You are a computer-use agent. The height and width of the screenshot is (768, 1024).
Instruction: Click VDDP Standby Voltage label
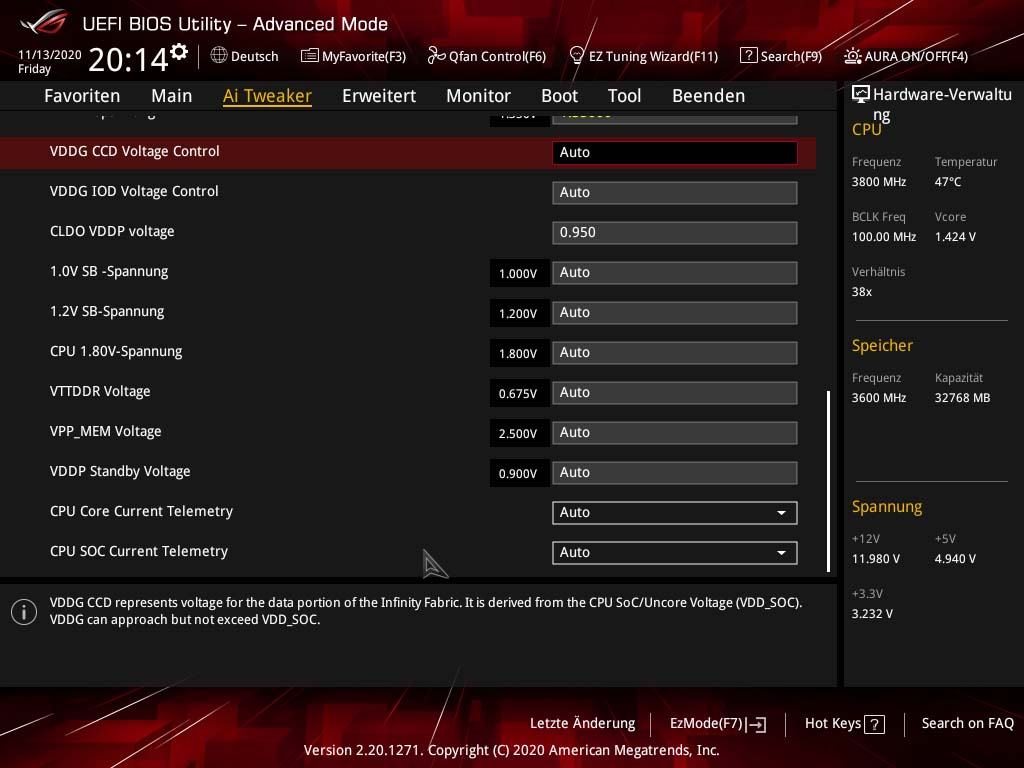click(120, 472)
